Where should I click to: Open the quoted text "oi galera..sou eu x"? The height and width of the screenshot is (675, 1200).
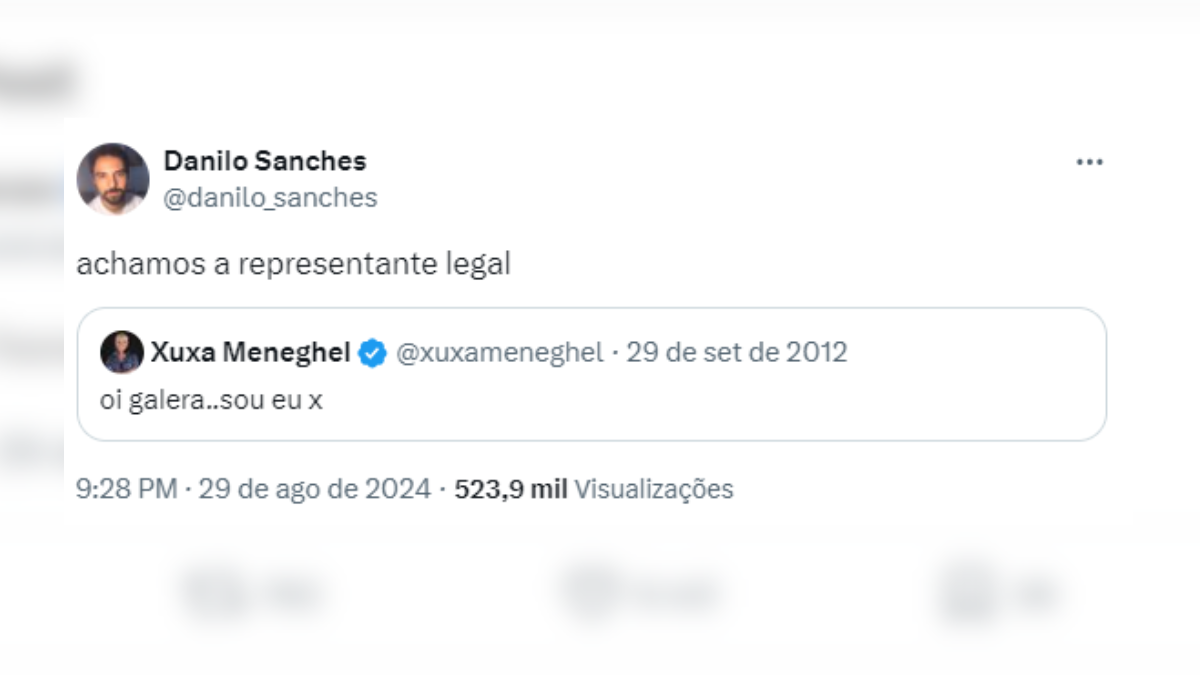point(212,401)
